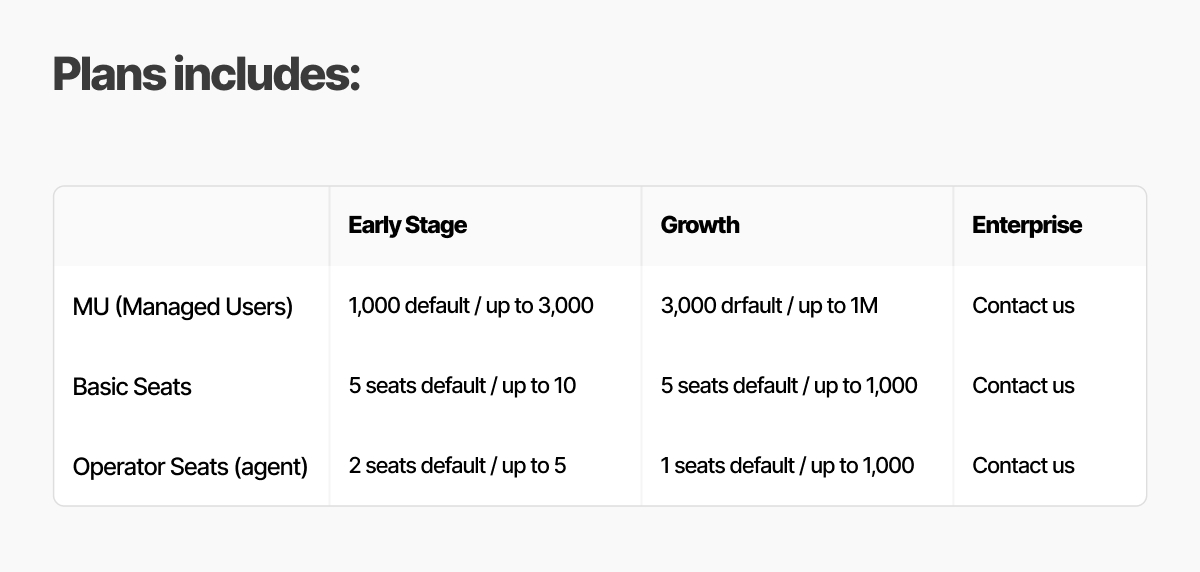Select the "1,000 default / up to 3,000" cell
The width and height of the screenshot is (1200, 572).
[x=471, y=305]
